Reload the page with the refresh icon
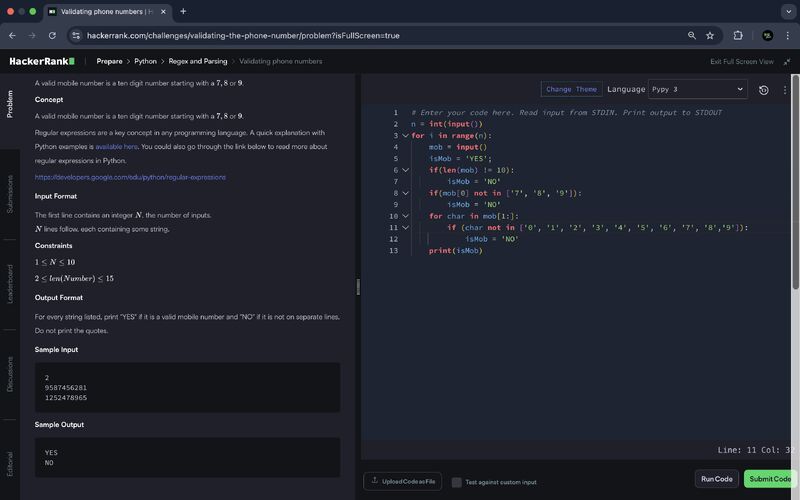 (x=52, y=35)
